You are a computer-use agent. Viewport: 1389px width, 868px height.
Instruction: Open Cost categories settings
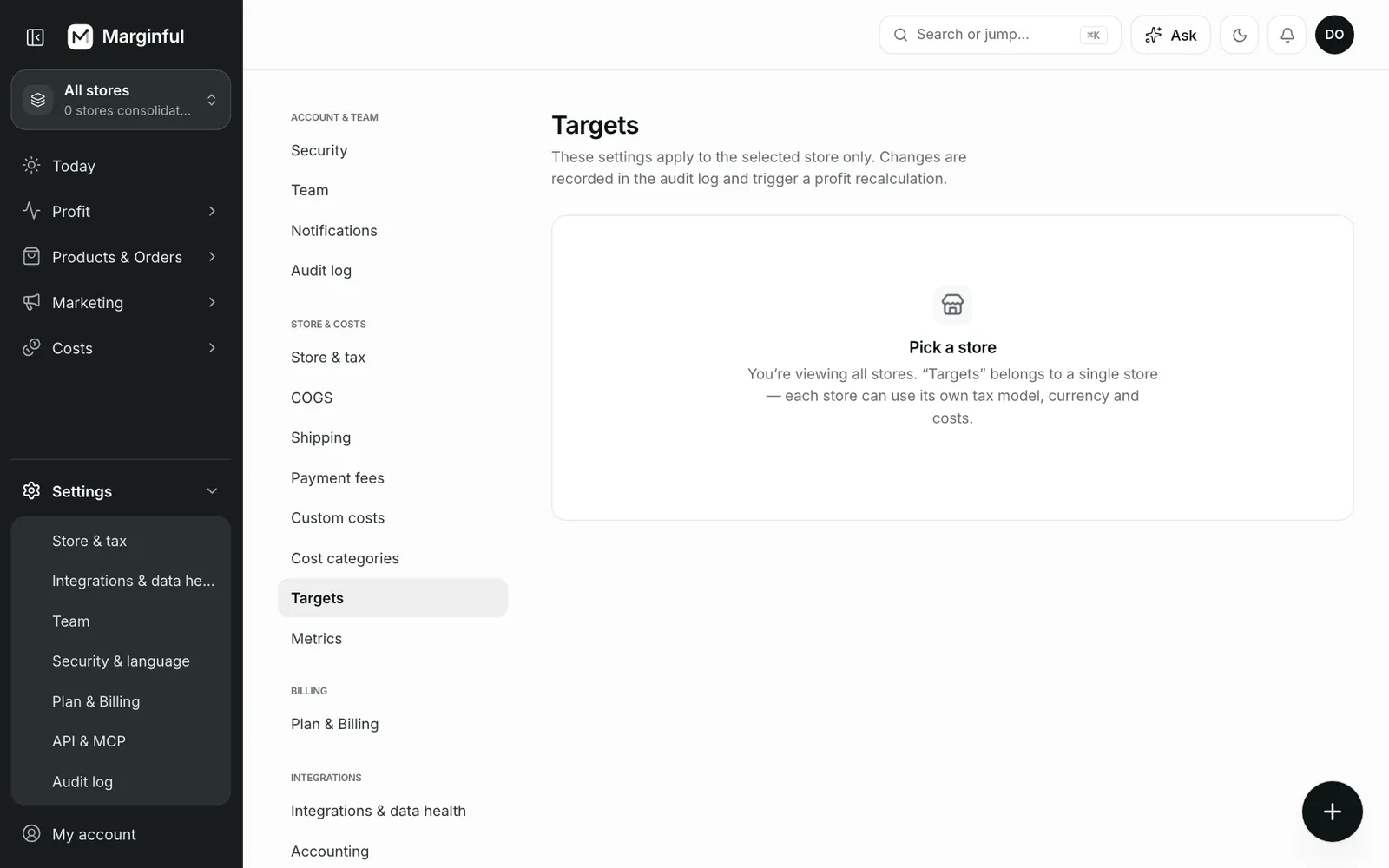(x=392, y=558)
